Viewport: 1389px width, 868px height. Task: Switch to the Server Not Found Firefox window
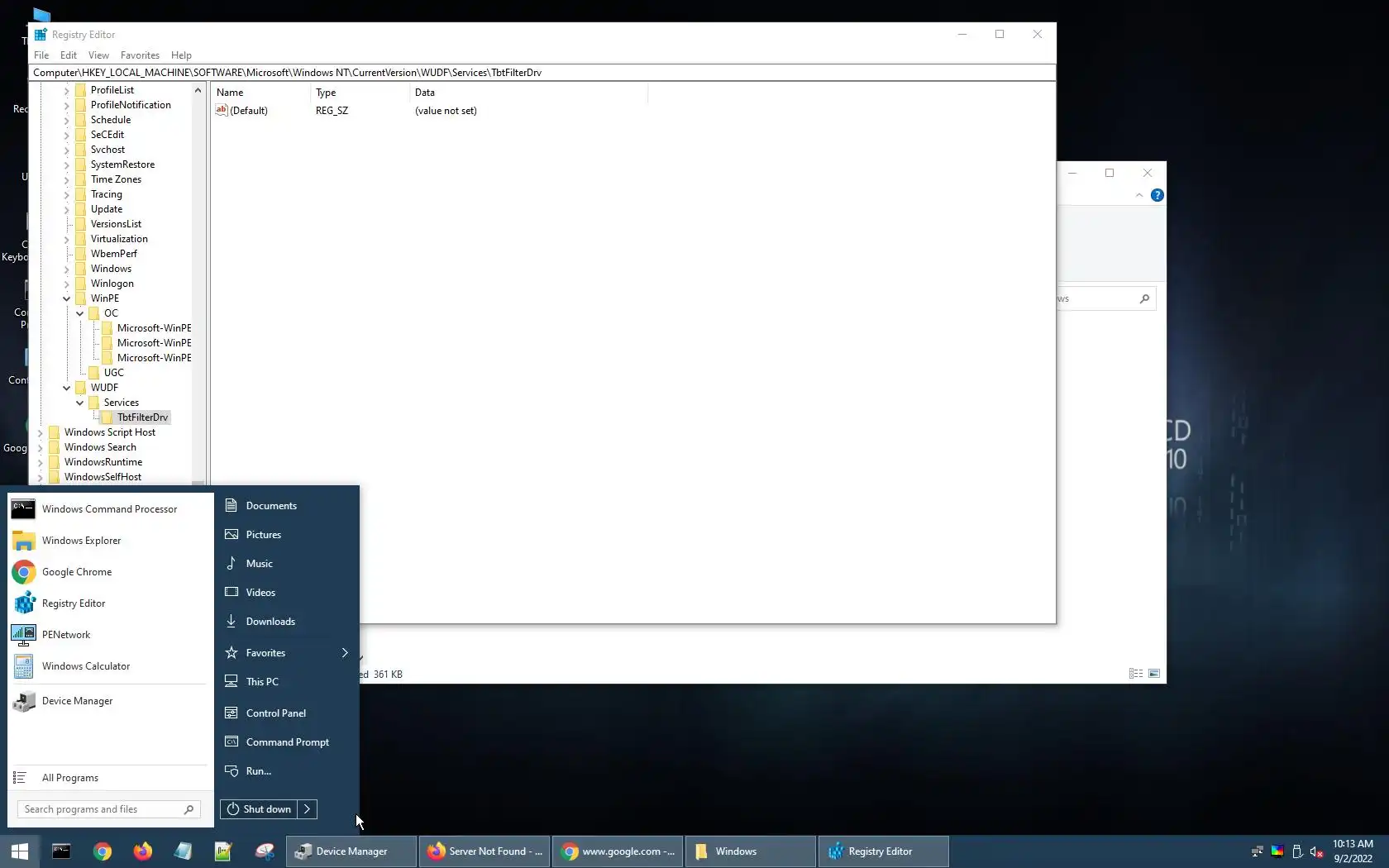point(484,851)
